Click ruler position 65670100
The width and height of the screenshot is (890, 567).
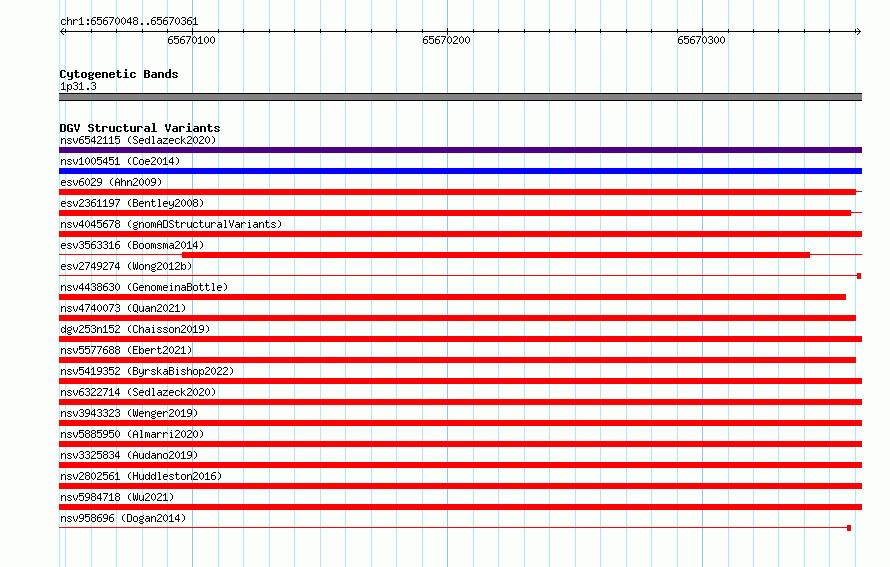pos(191,40)
